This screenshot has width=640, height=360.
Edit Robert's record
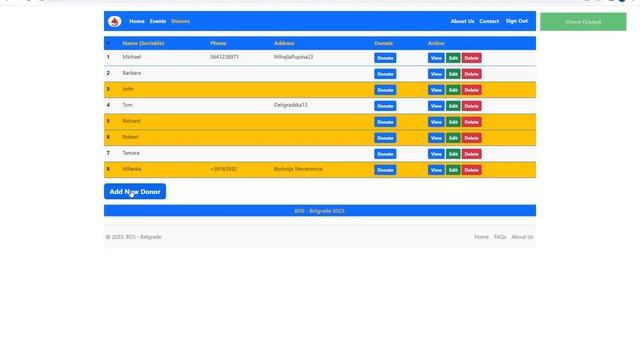(453, 138)
